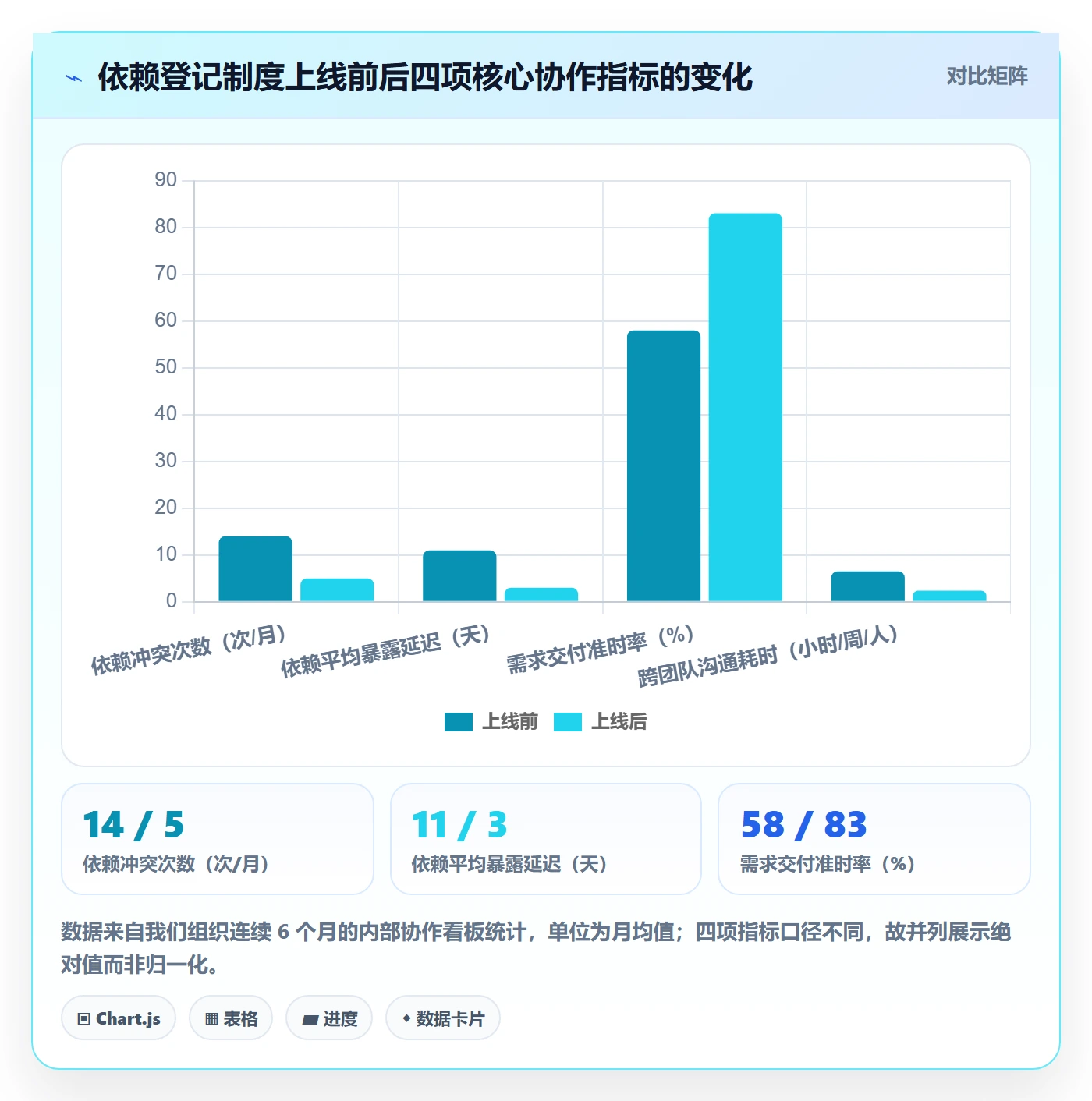
Task: Click the y-axis value 90
Action: point(165,180)
